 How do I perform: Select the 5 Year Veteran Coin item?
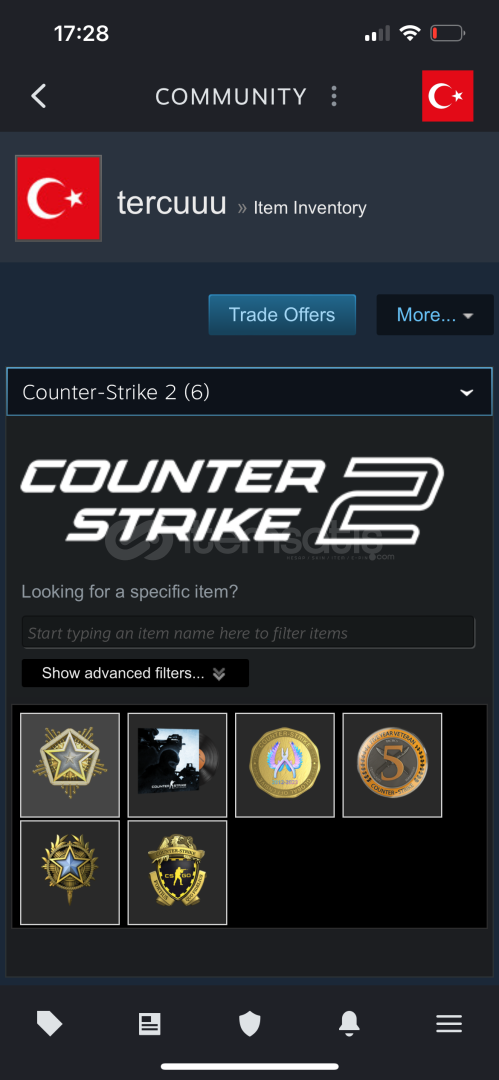(x=392, y=765)
